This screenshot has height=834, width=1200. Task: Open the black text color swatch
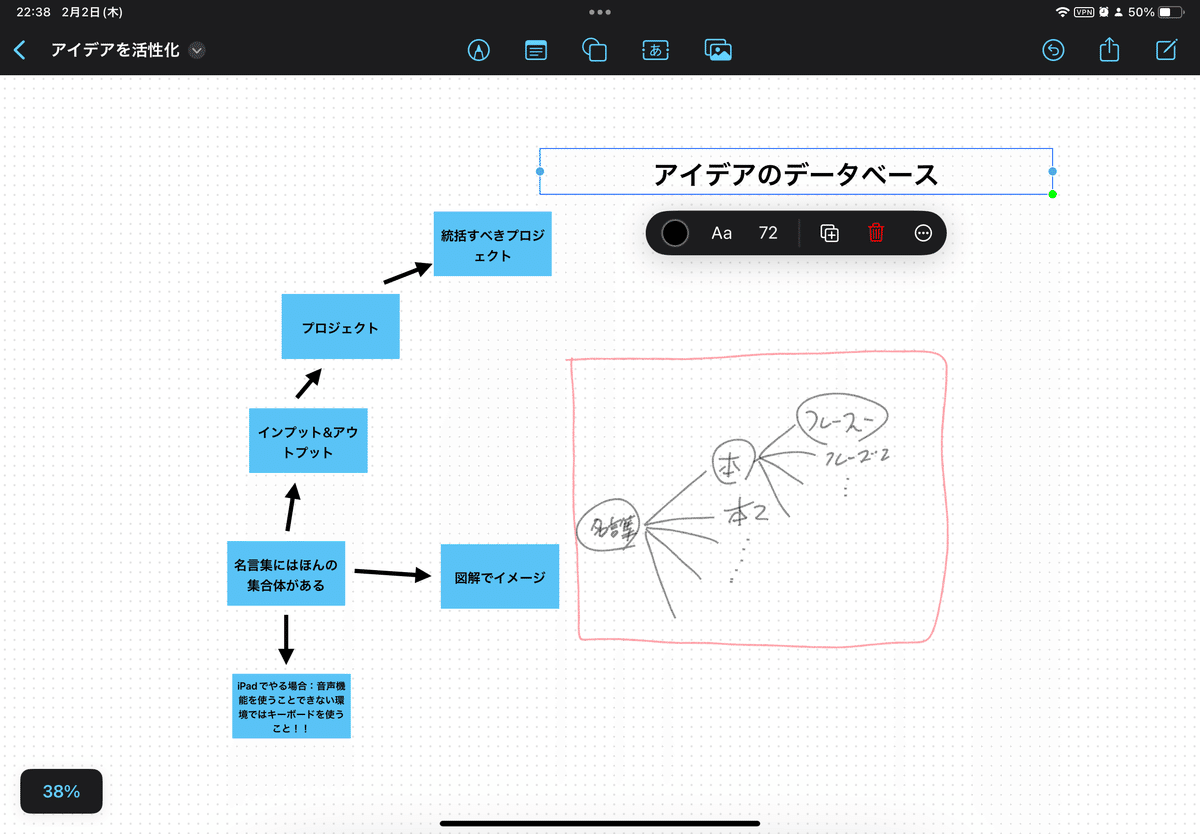click(674, 232)
